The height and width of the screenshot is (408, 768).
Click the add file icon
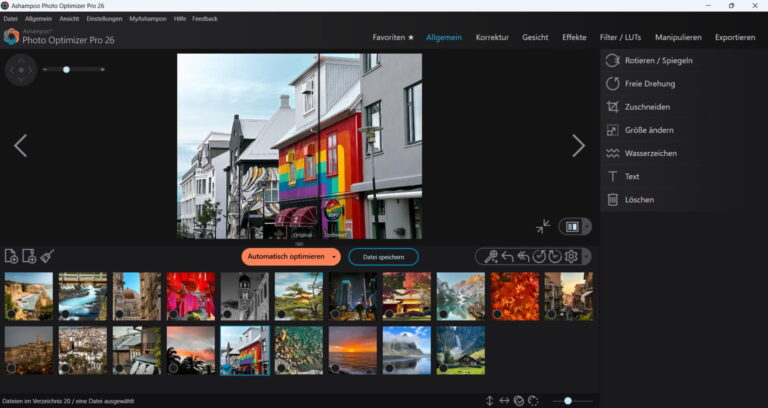tap(11, 256)
